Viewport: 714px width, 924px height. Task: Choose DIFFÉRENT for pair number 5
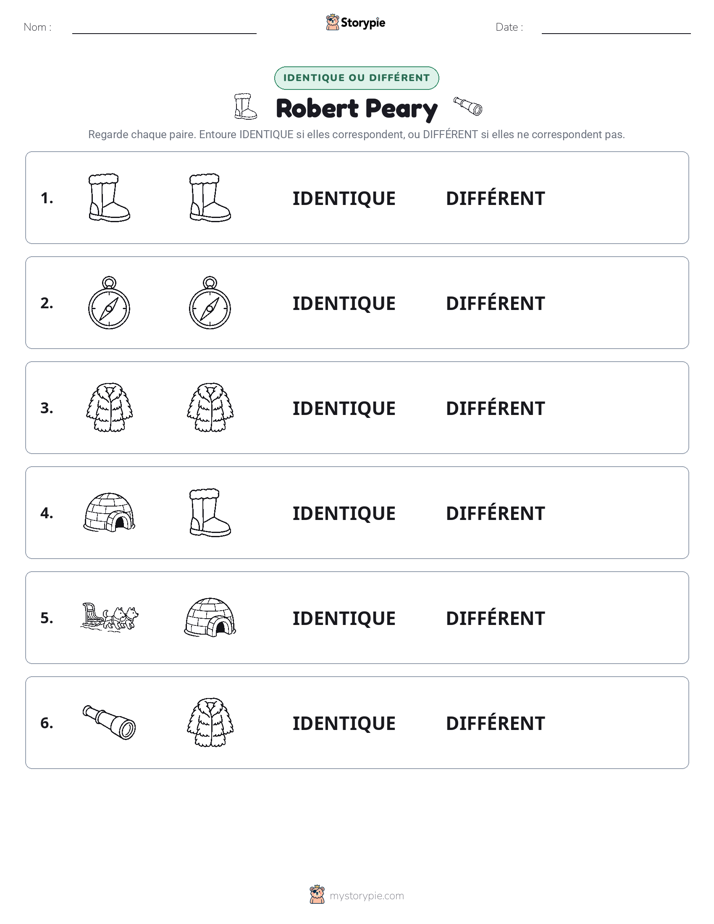(495, 618)
